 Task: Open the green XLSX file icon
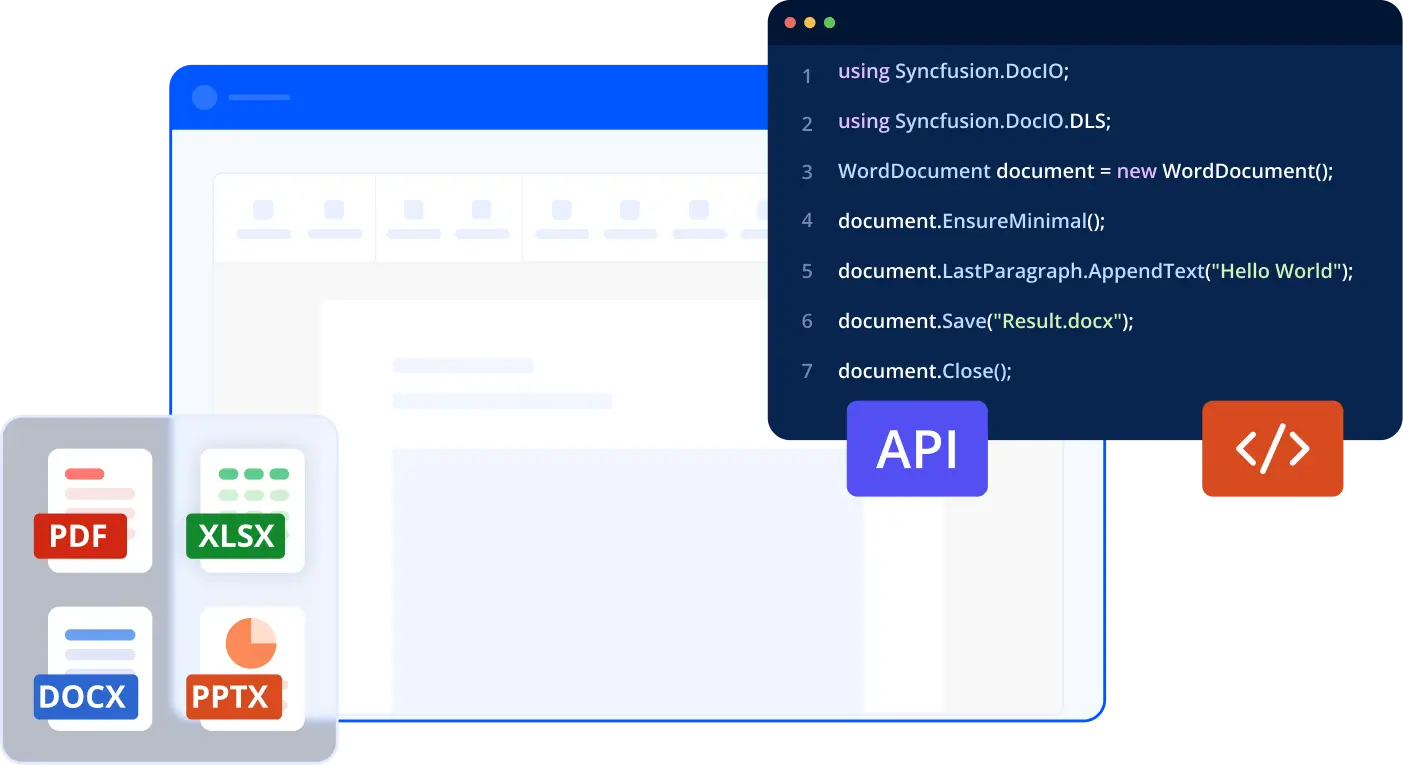coord(244,511)
